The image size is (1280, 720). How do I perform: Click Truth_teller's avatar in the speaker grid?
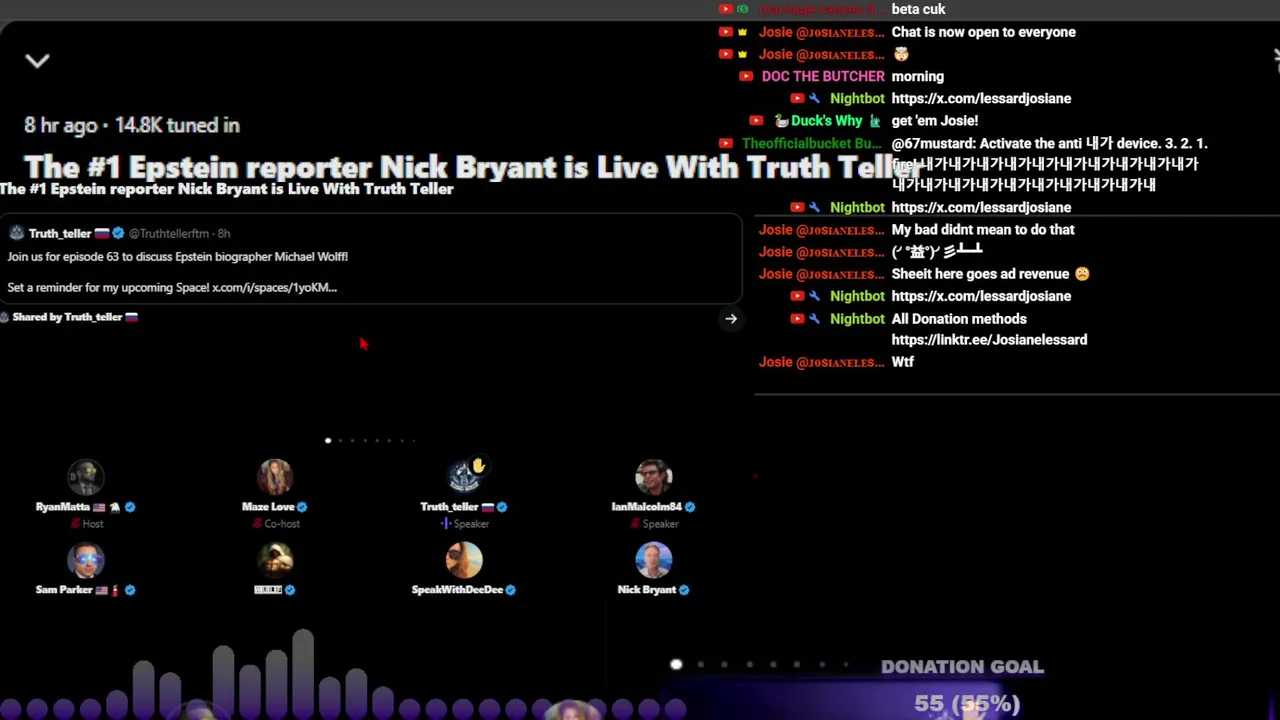click(x=464, y=478)
